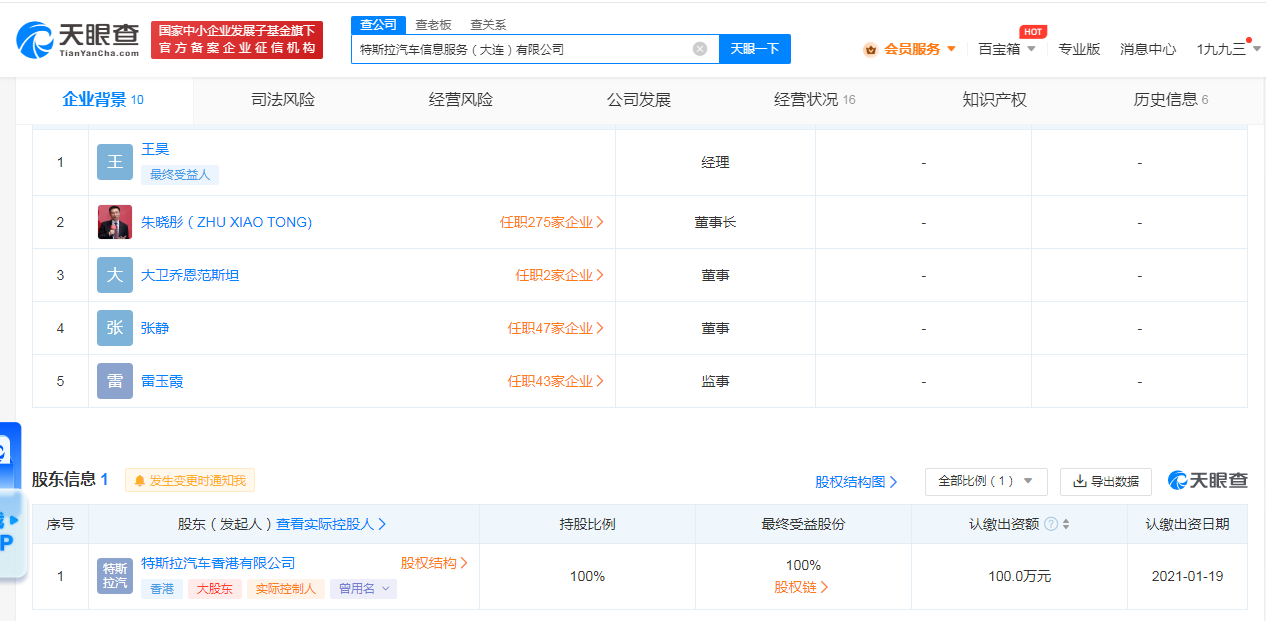The height and width of the screenshot is (621, 1266).
Task: Select the 查老板 search tab
Action: 434,25
